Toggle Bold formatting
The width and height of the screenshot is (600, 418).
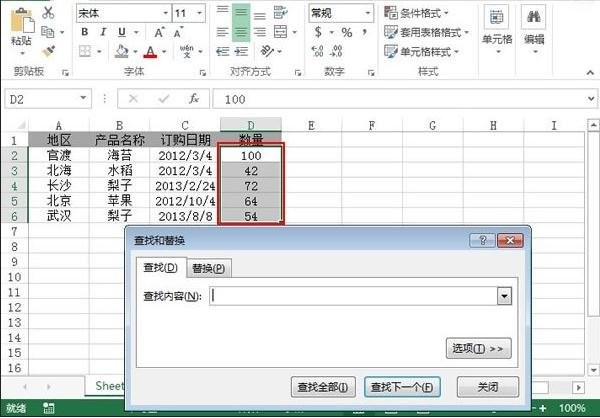(85, 32)
